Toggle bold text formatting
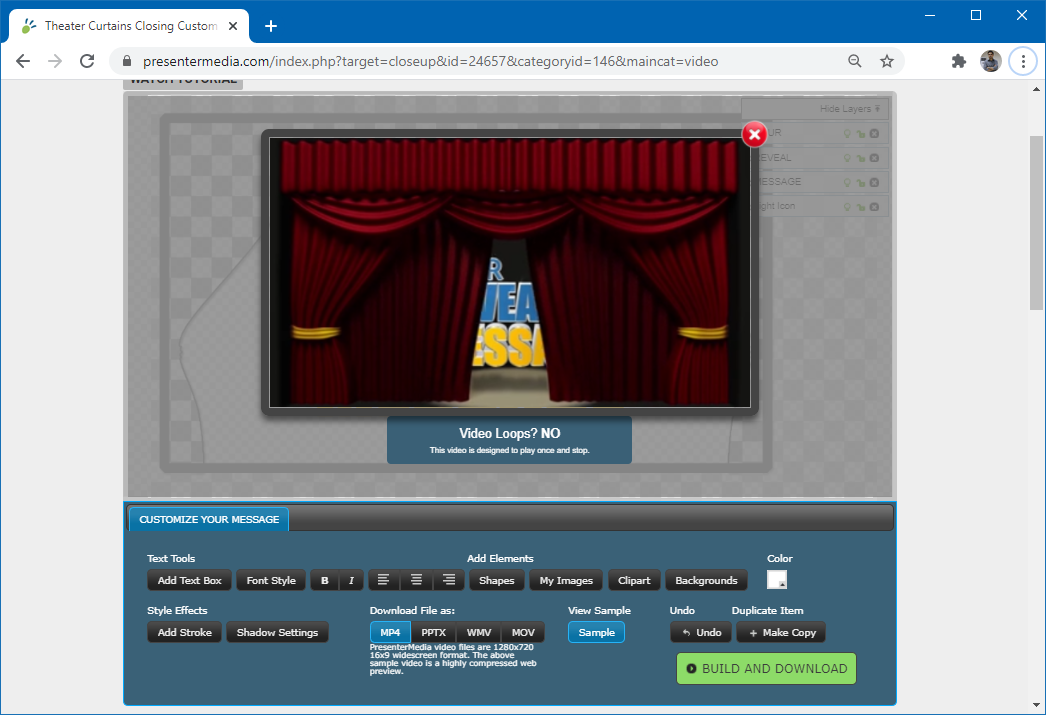 [324, 580]
